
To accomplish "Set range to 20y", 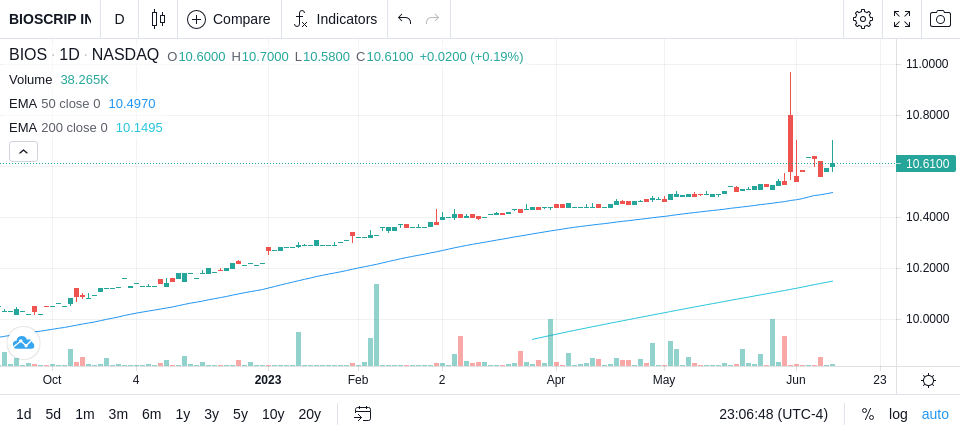I will (x=309, y=414).
